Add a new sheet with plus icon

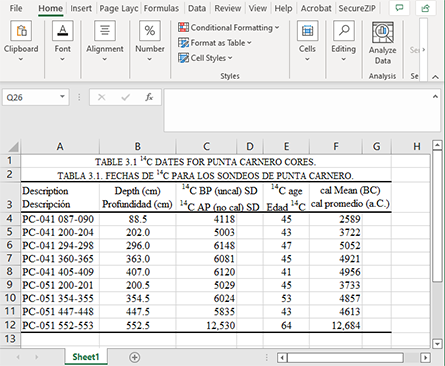(134, 357)
